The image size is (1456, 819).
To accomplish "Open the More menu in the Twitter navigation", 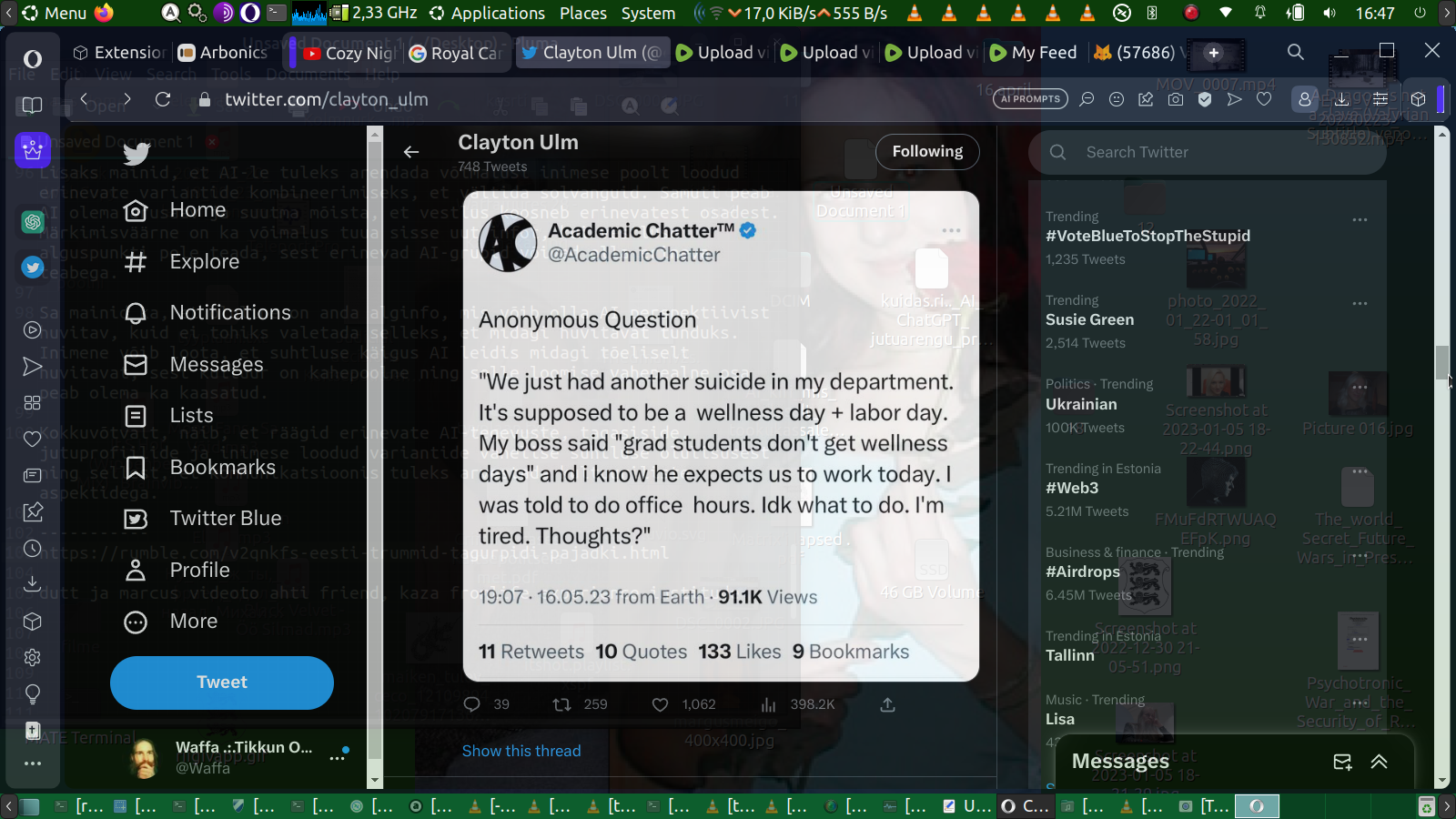I will click(x=171, y=622).
